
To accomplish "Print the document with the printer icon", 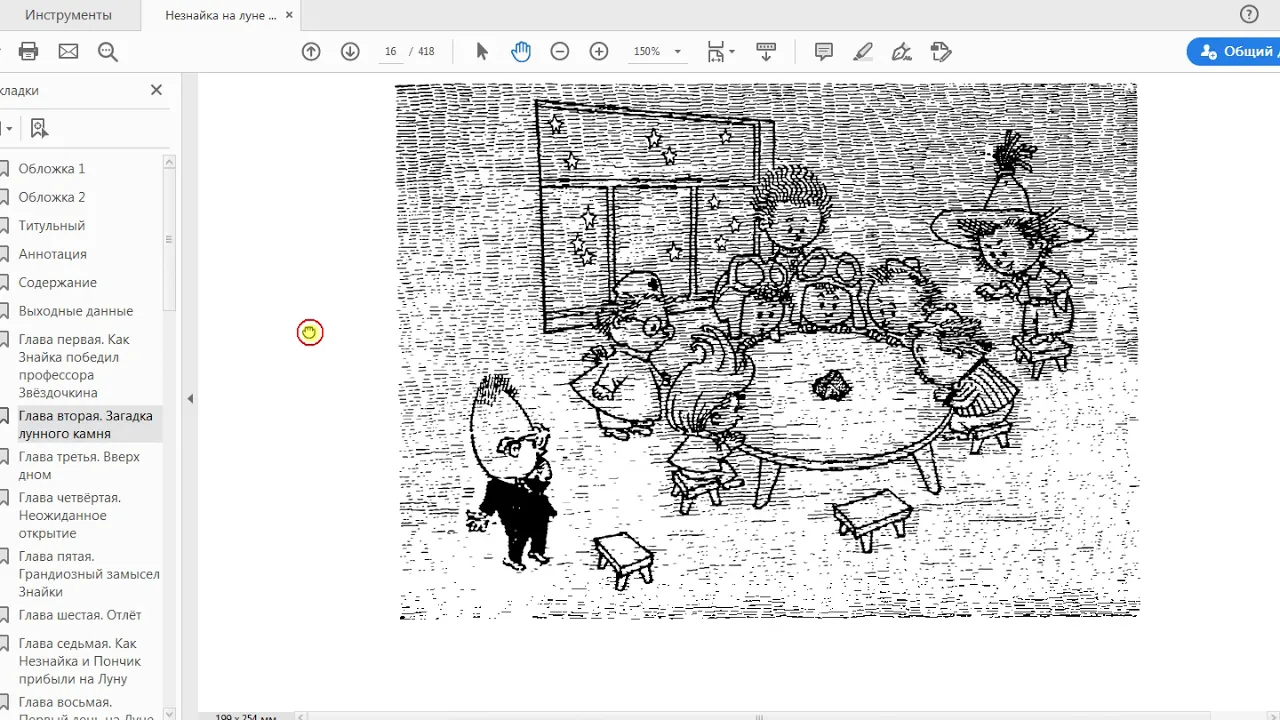I will pyautogui.click(x=28, y=51).
